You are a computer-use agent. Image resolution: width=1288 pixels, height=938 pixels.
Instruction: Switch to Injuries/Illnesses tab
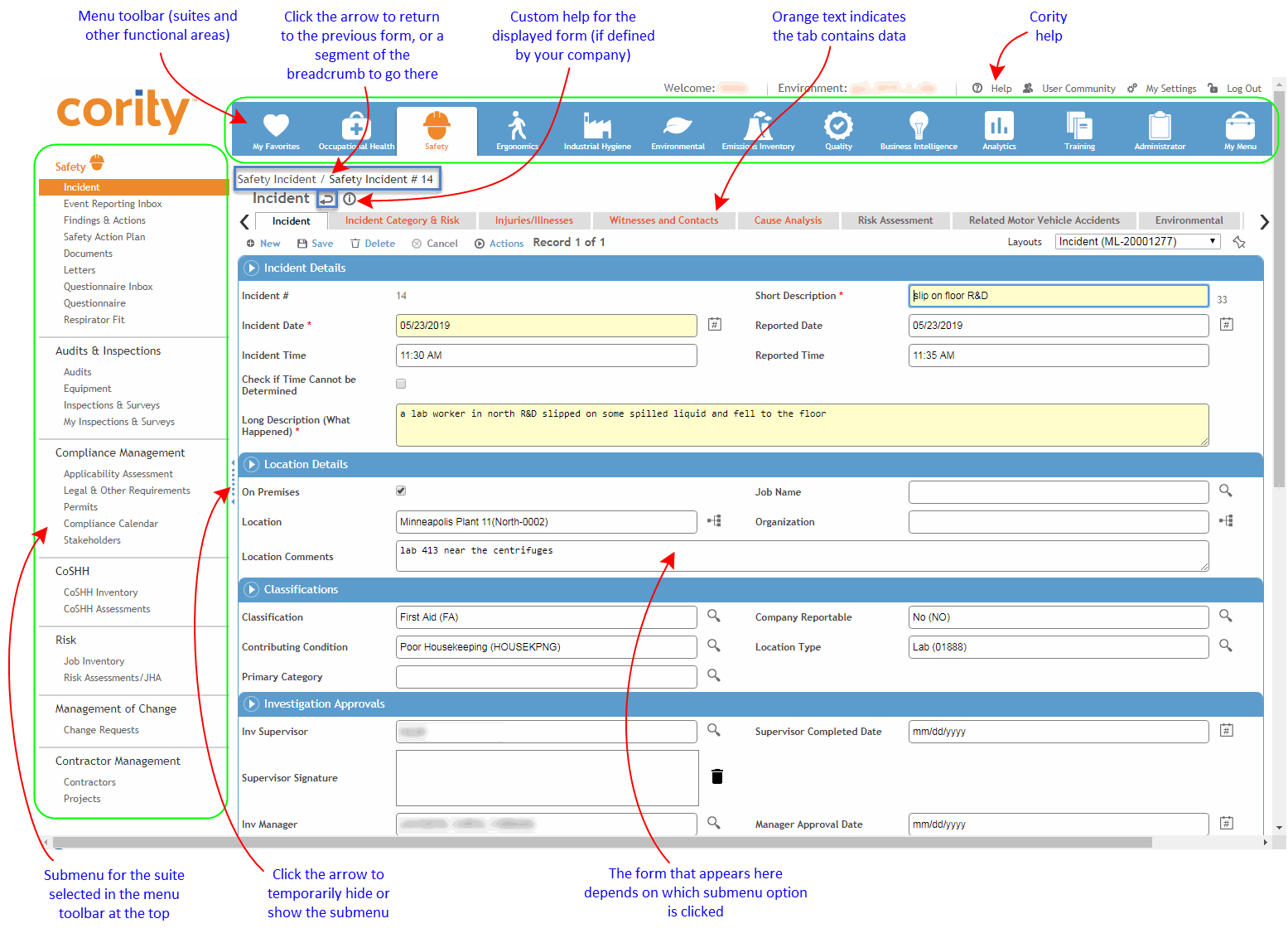(534, 220)
